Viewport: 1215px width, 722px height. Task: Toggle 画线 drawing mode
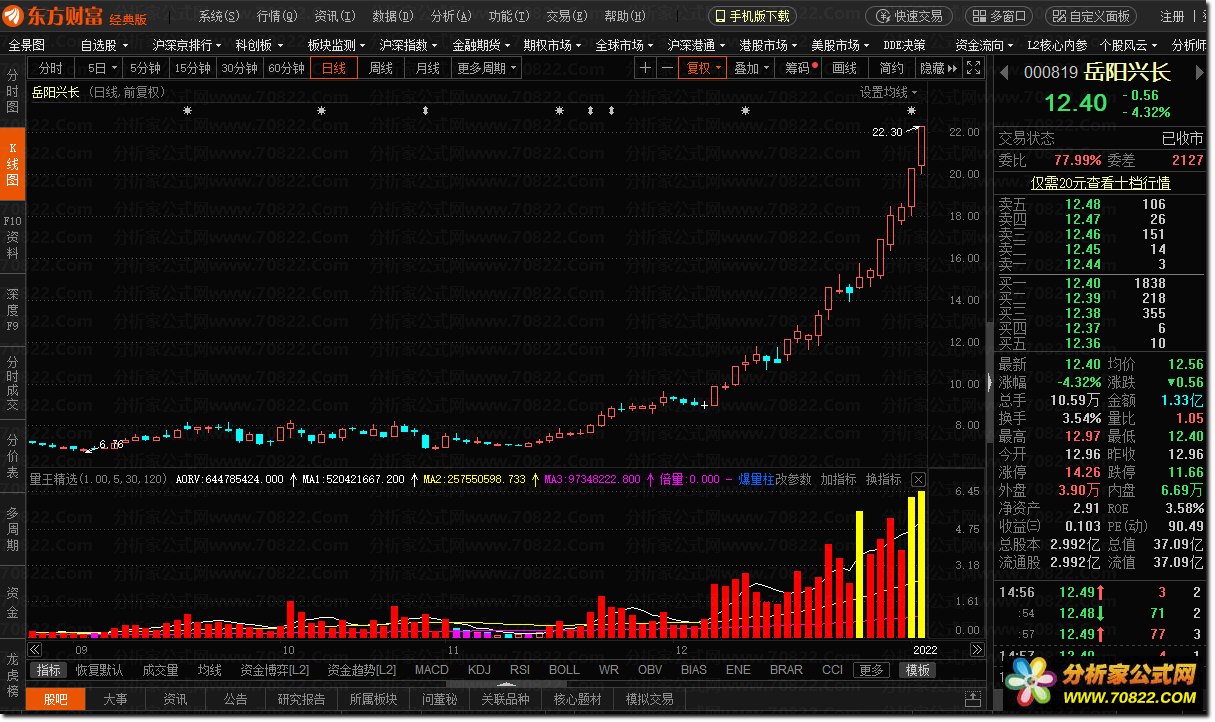coord(845,68)
